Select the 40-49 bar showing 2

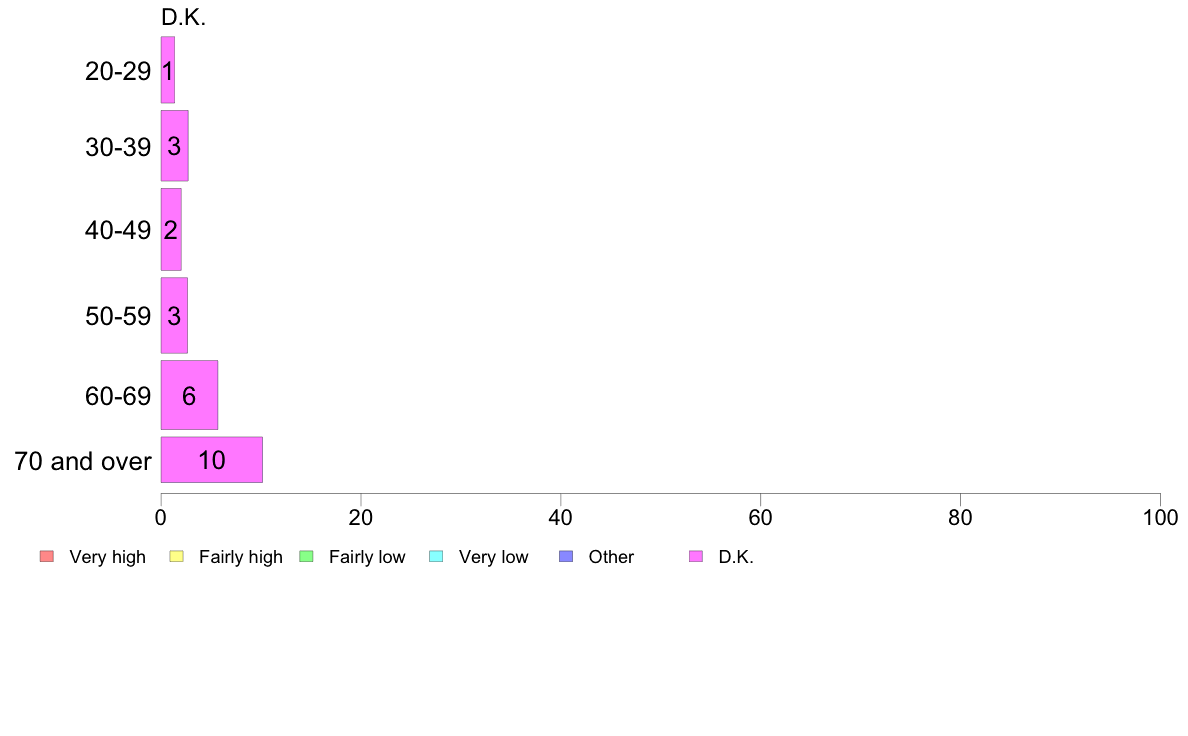[171, 229]
